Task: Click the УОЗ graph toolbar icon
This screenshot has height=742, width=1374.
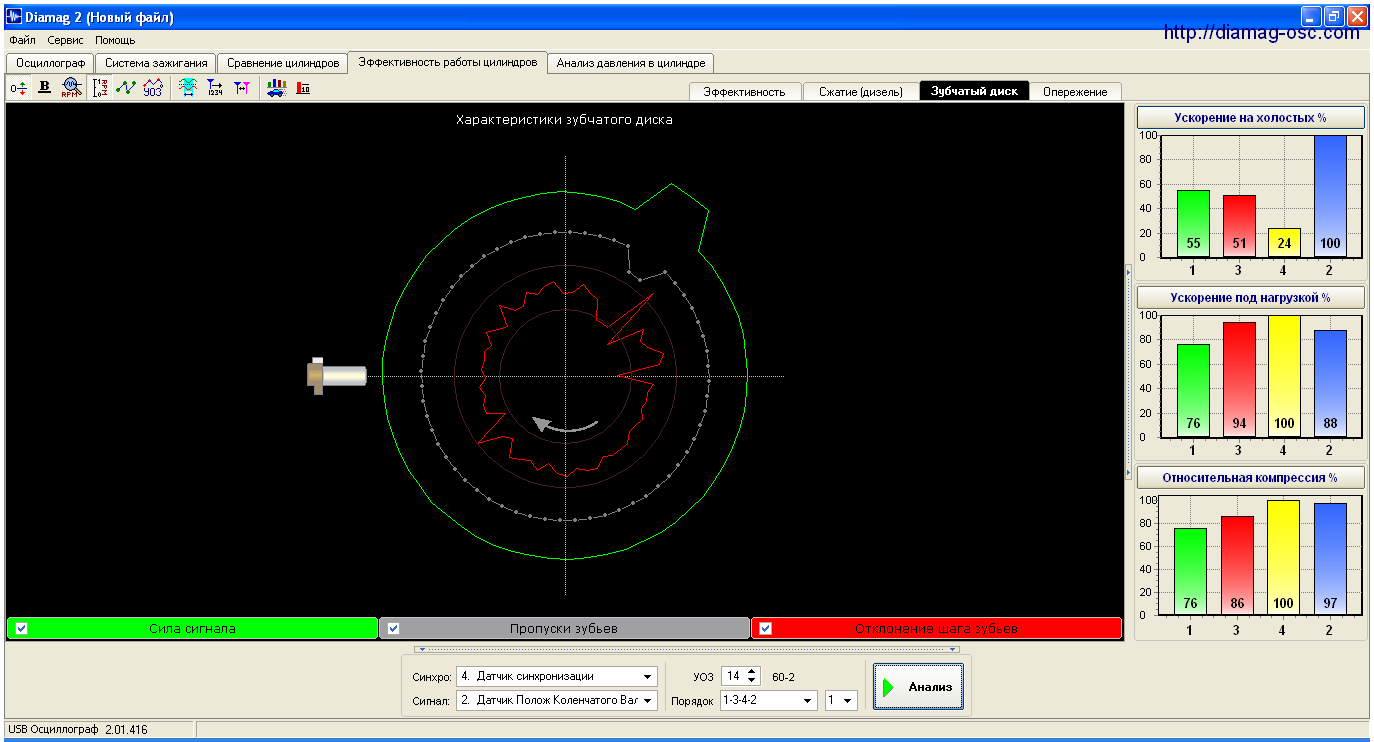Action: tap(153, 88)
